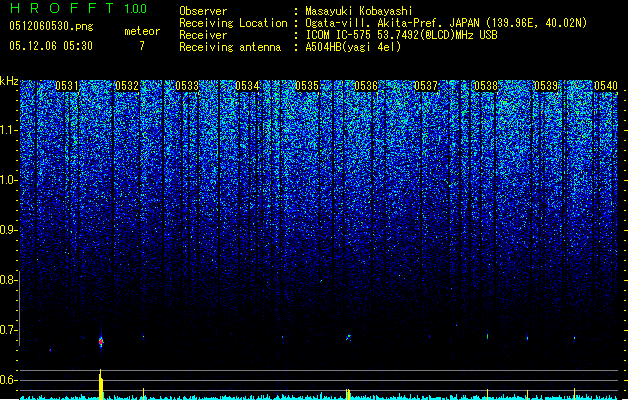Select the 0535 time marker
Viewport: 629px width, 400px height.
[307, 86]
